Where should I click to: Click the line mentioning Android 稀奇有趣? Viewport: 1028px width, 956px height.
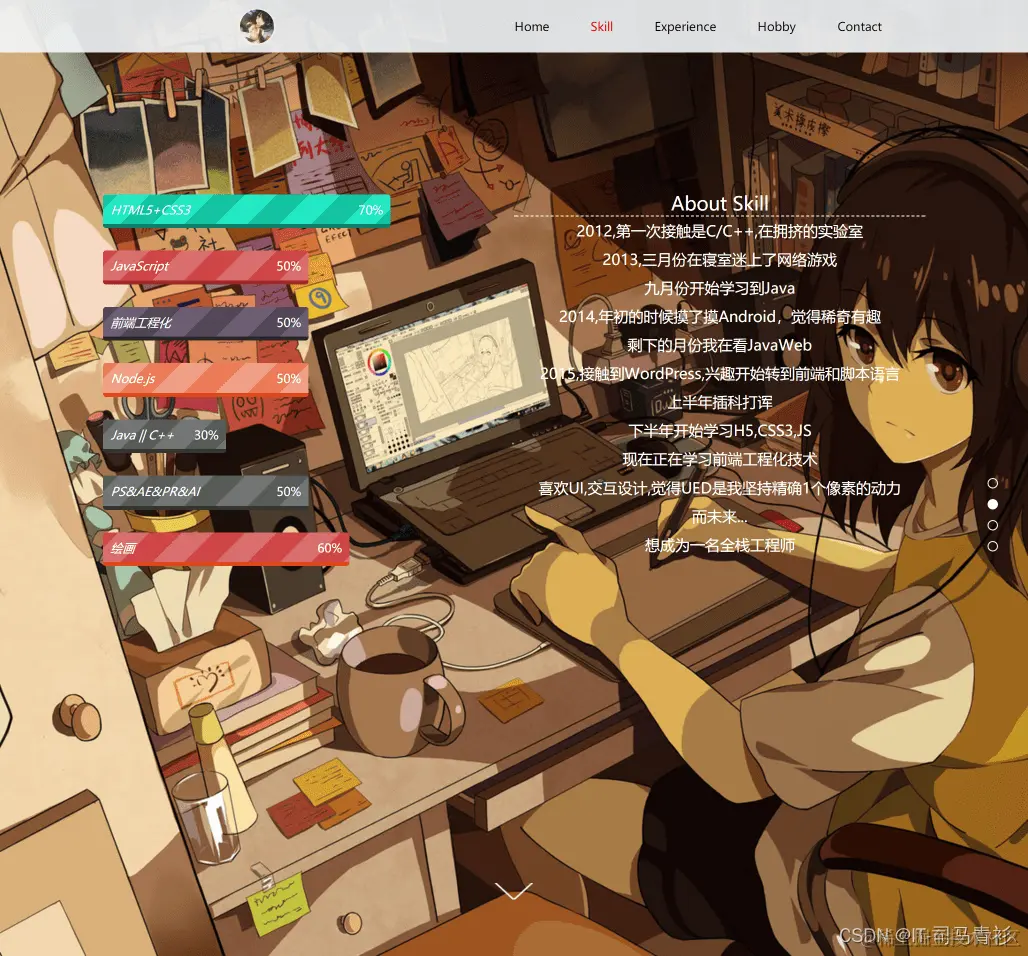(719, 317)
